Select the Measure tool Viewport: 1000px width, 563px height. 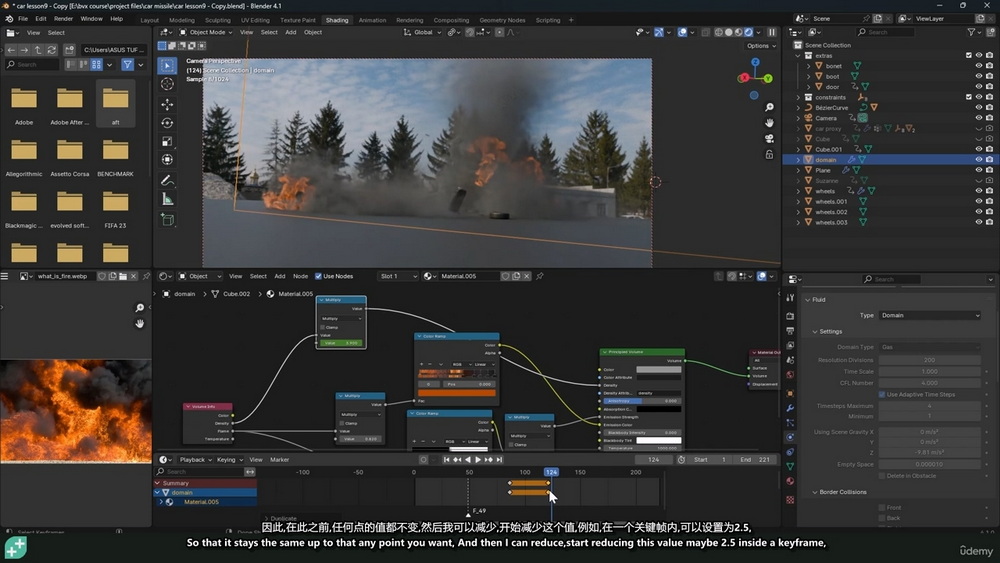167,200
